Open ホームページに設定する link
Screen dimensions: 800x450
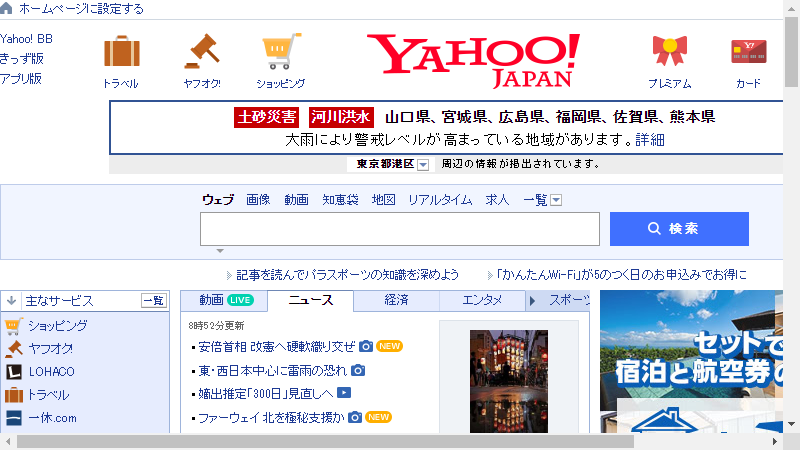point(81,8)
